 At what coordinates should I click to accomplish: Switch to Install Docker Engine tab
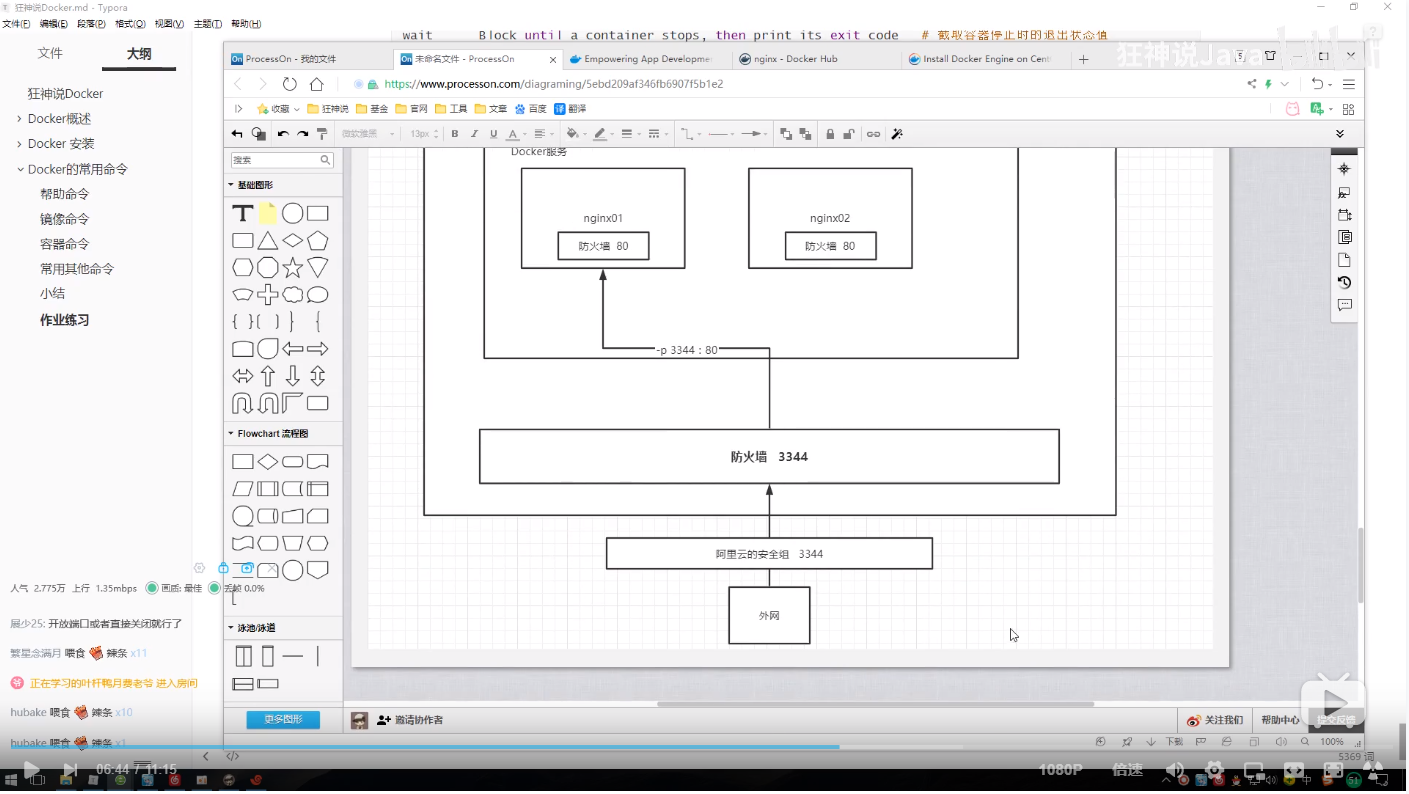coord(985,59)
